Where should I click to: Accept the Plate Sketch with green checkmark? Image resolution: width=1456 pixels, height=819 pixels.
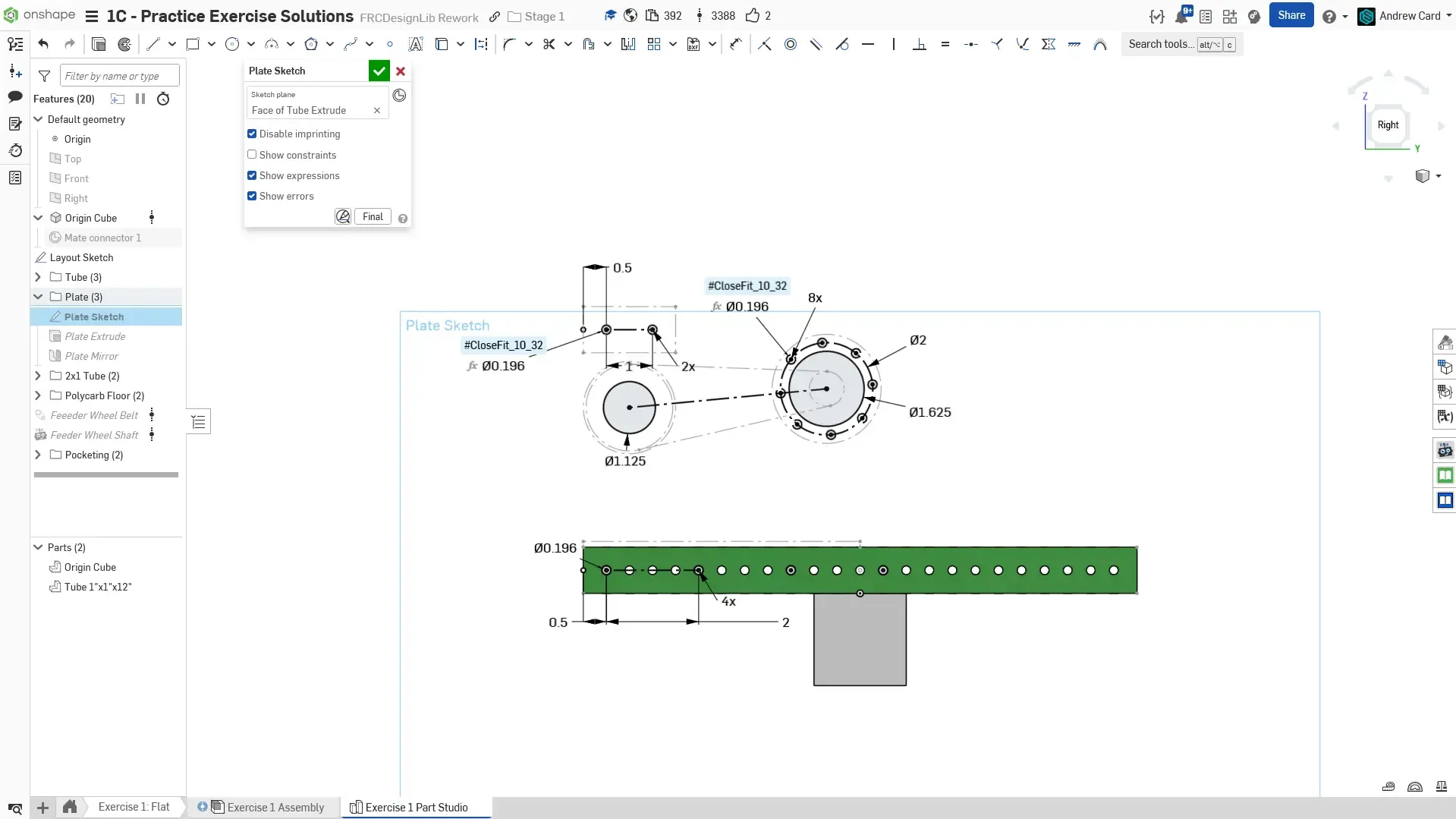[379, 71]
